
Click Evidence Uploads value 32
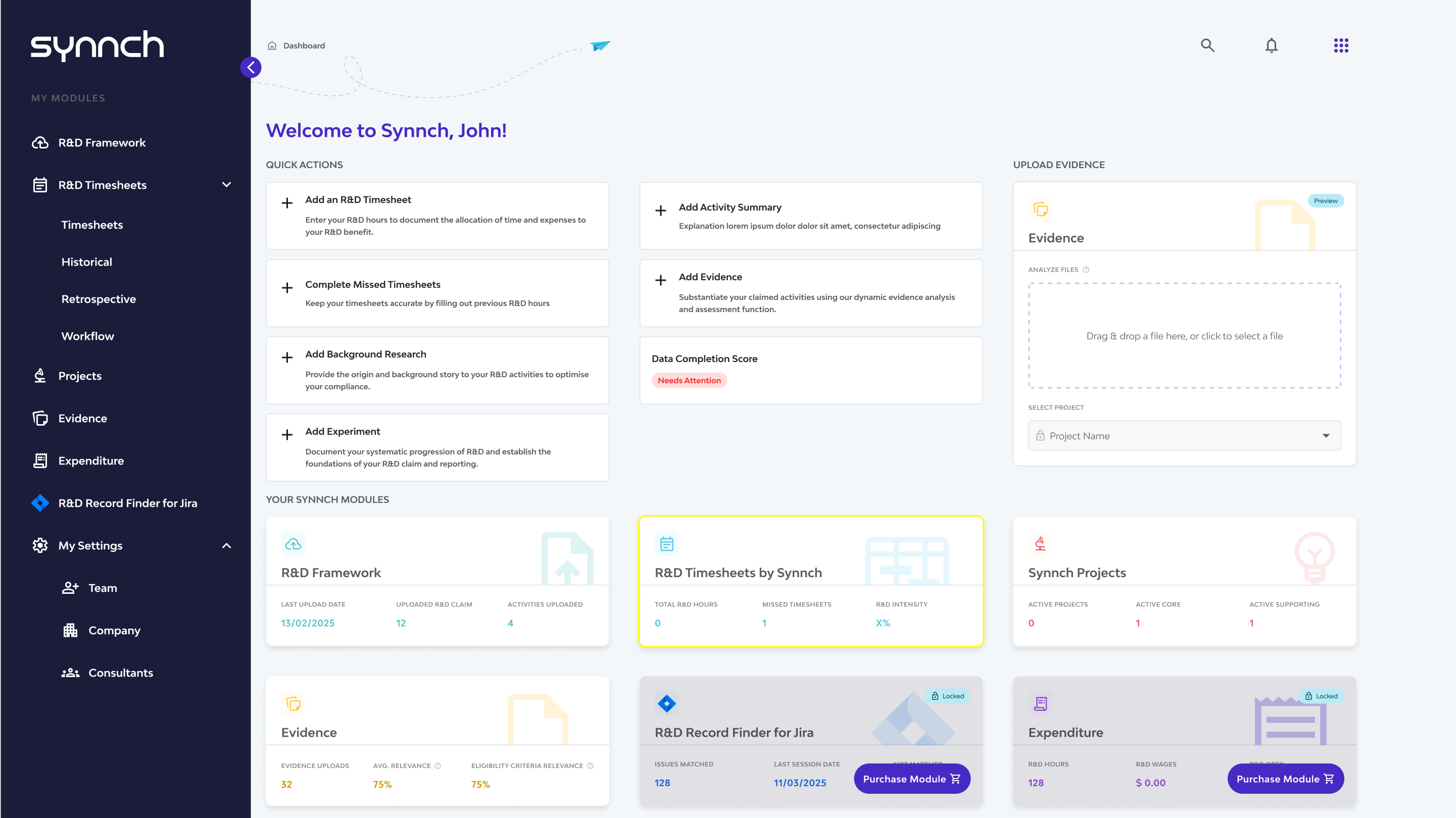[x=286, y=784]
